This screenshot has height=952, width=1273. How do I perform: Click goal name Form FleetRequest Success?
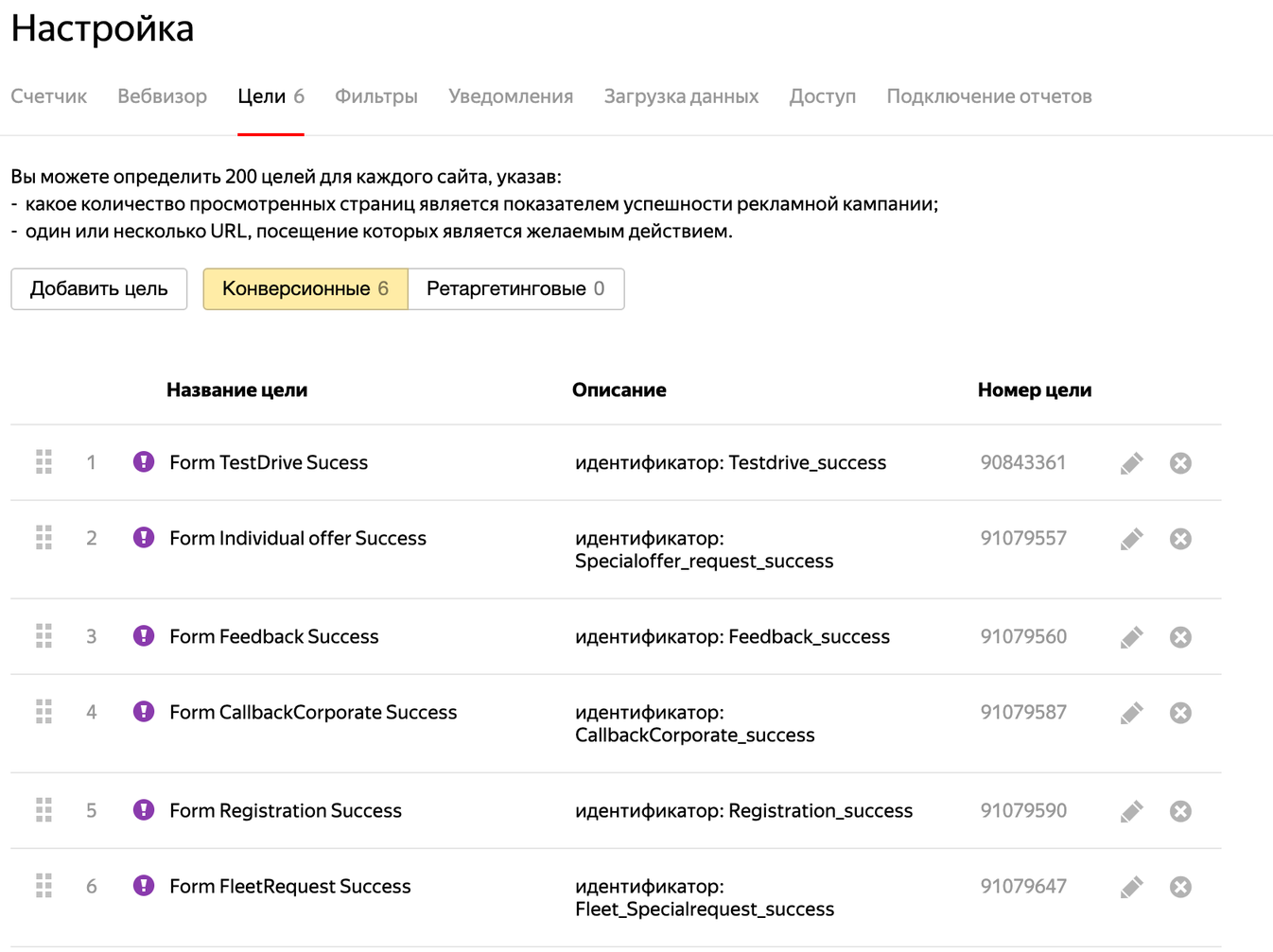pyautogui.click(x=290, y=886)
